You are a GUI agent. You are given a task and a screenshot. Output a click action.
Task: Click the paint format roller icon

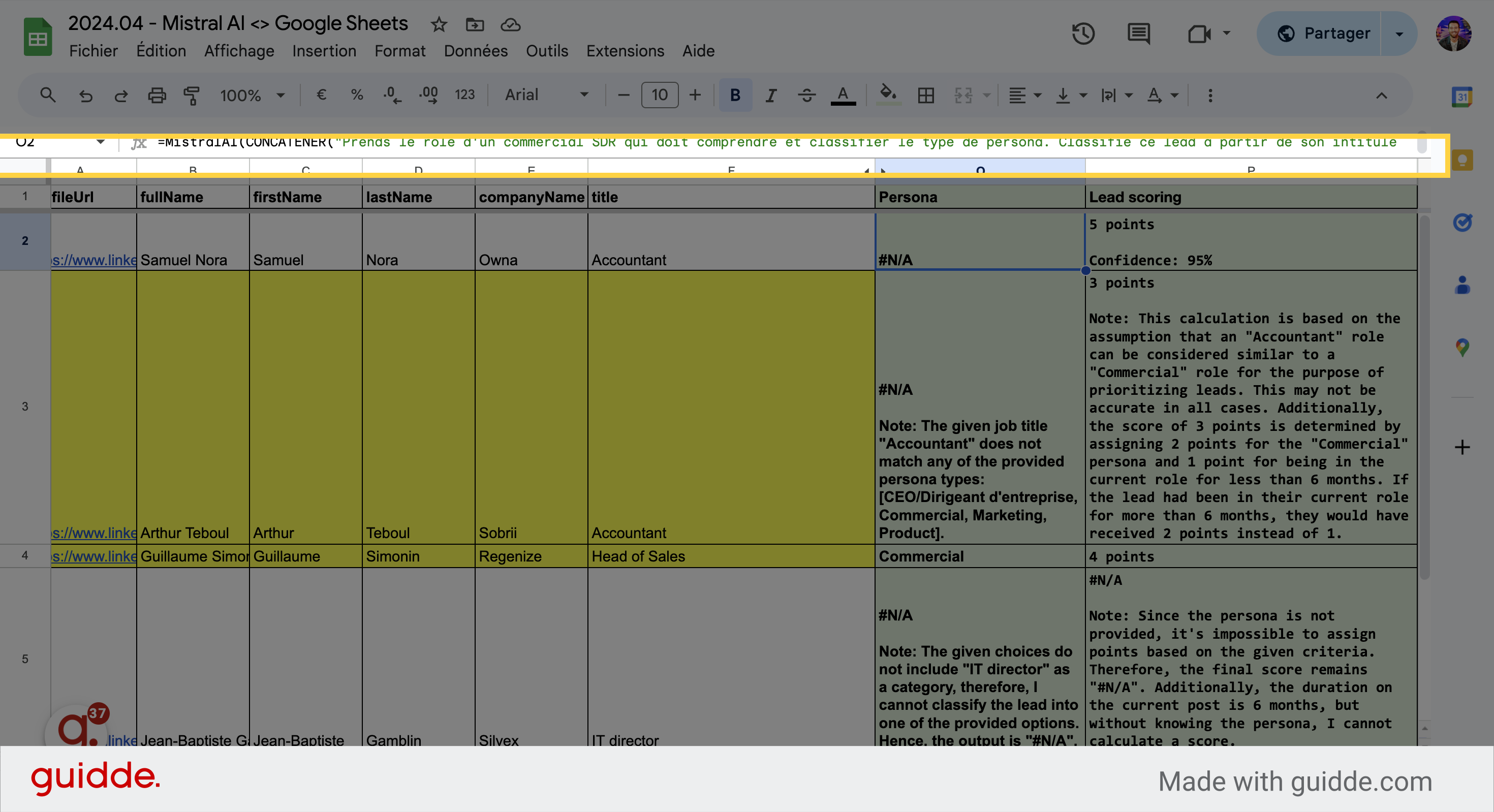(x=192, y=95)
